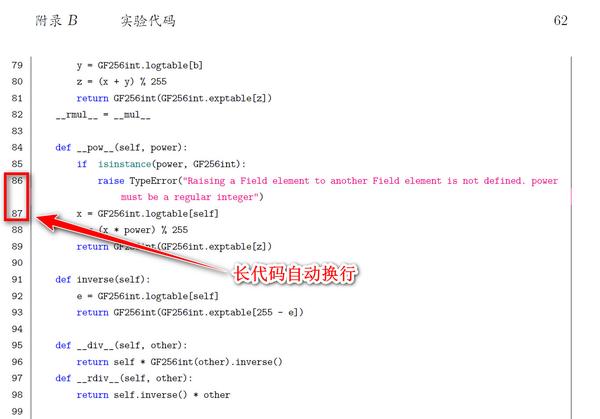Click the 'raise TypeError' statement
Viewport: 600px width, 419px height.
(x=138, y=181)
